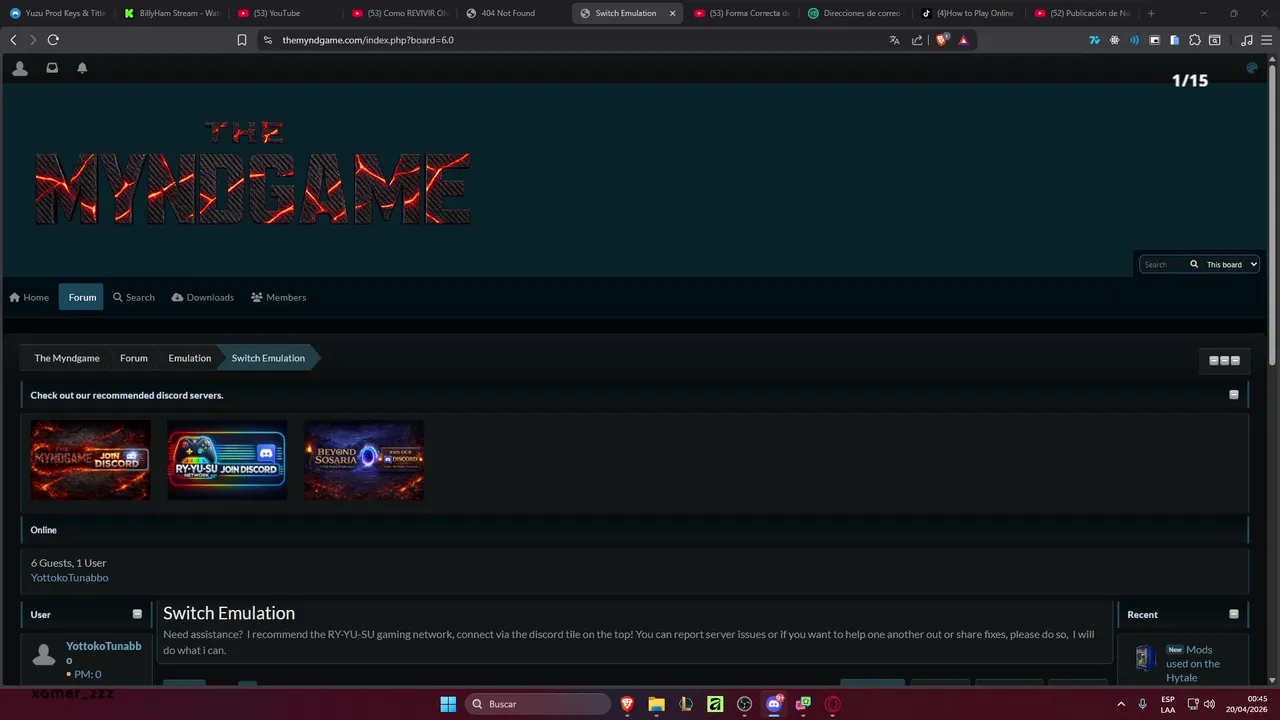Image resolution: width=1280 pixels, height=720 pixels.
Task: Click the picture-in-picture extension icon
Action: [1154, 40]
